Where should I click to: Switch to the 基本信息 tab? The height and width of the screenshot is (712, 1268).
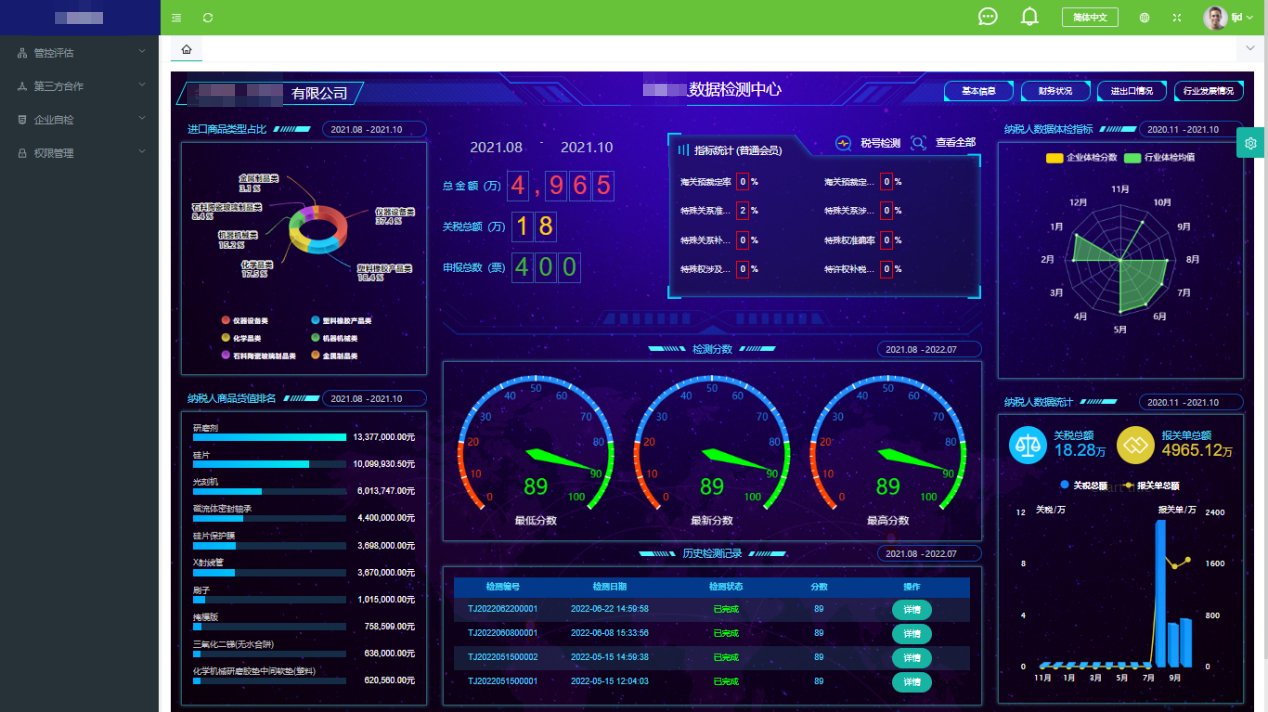pos(979,91)
